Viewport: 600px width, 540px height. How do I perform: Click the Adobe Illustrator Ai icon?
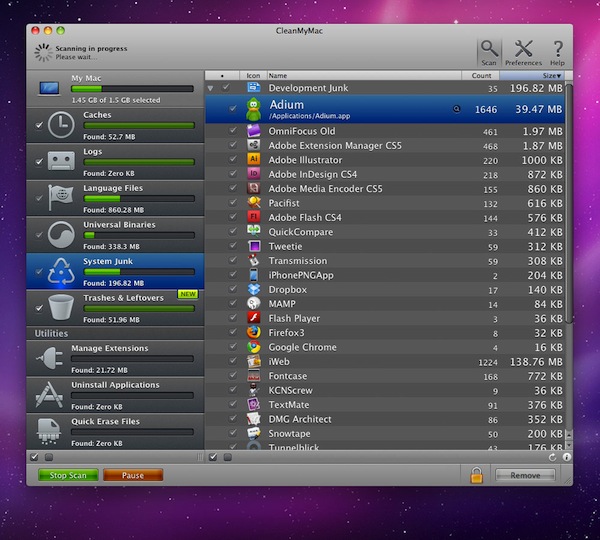click(x=253, y=160)
